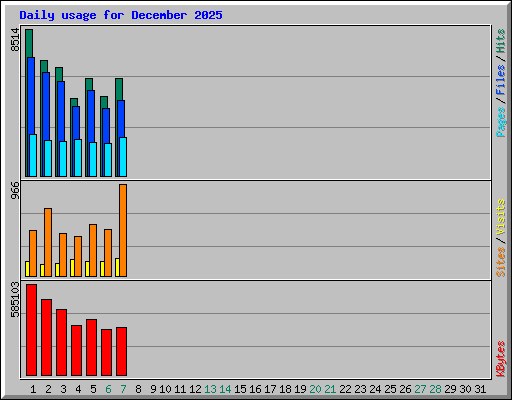This screenshot has height=400, width=512.
Task: Click the cyan Pages legend label
Action: point(500,122)
